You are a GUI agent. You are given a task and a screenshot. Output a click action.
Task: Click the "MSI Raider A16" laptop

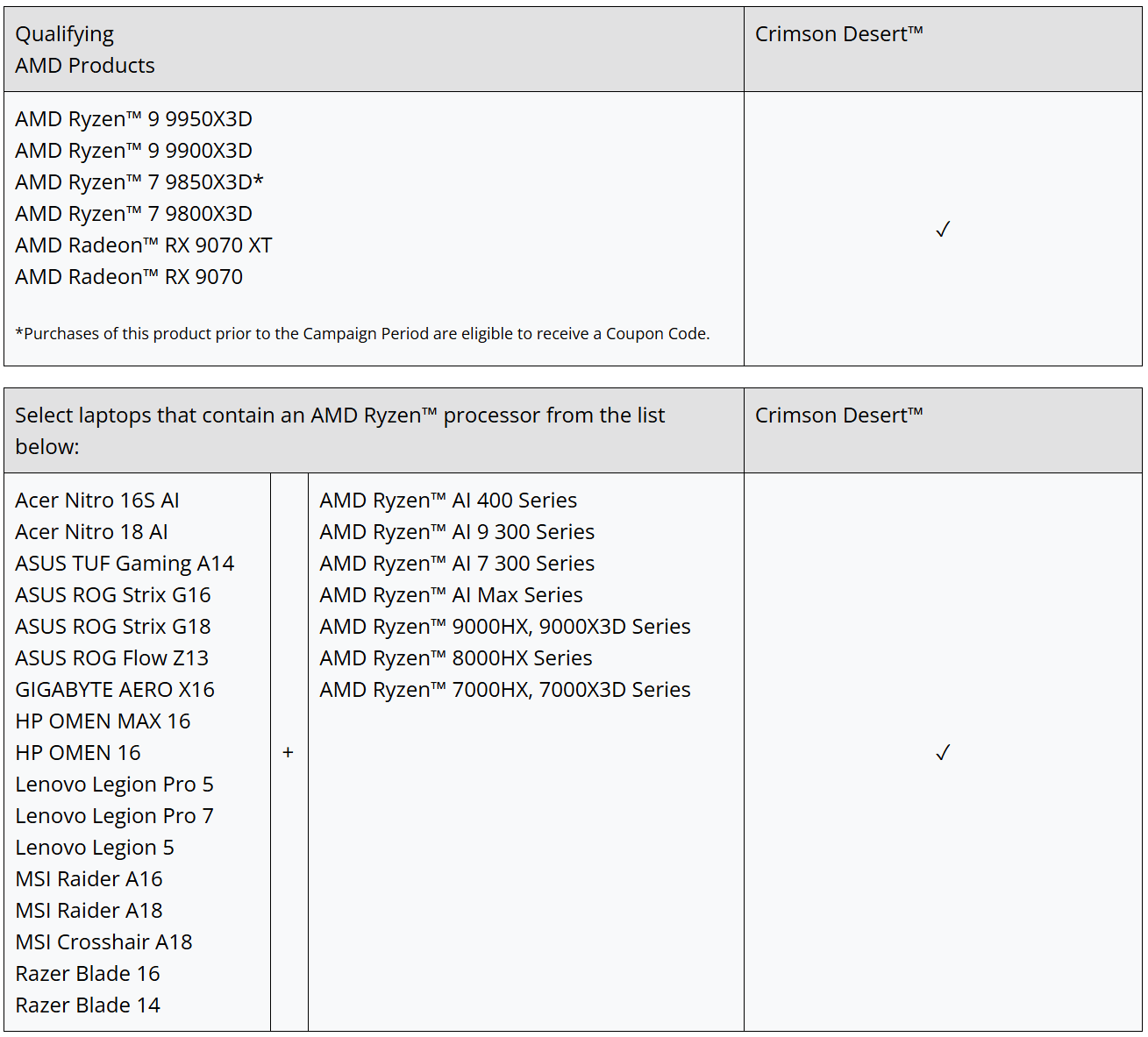[89, 879]
